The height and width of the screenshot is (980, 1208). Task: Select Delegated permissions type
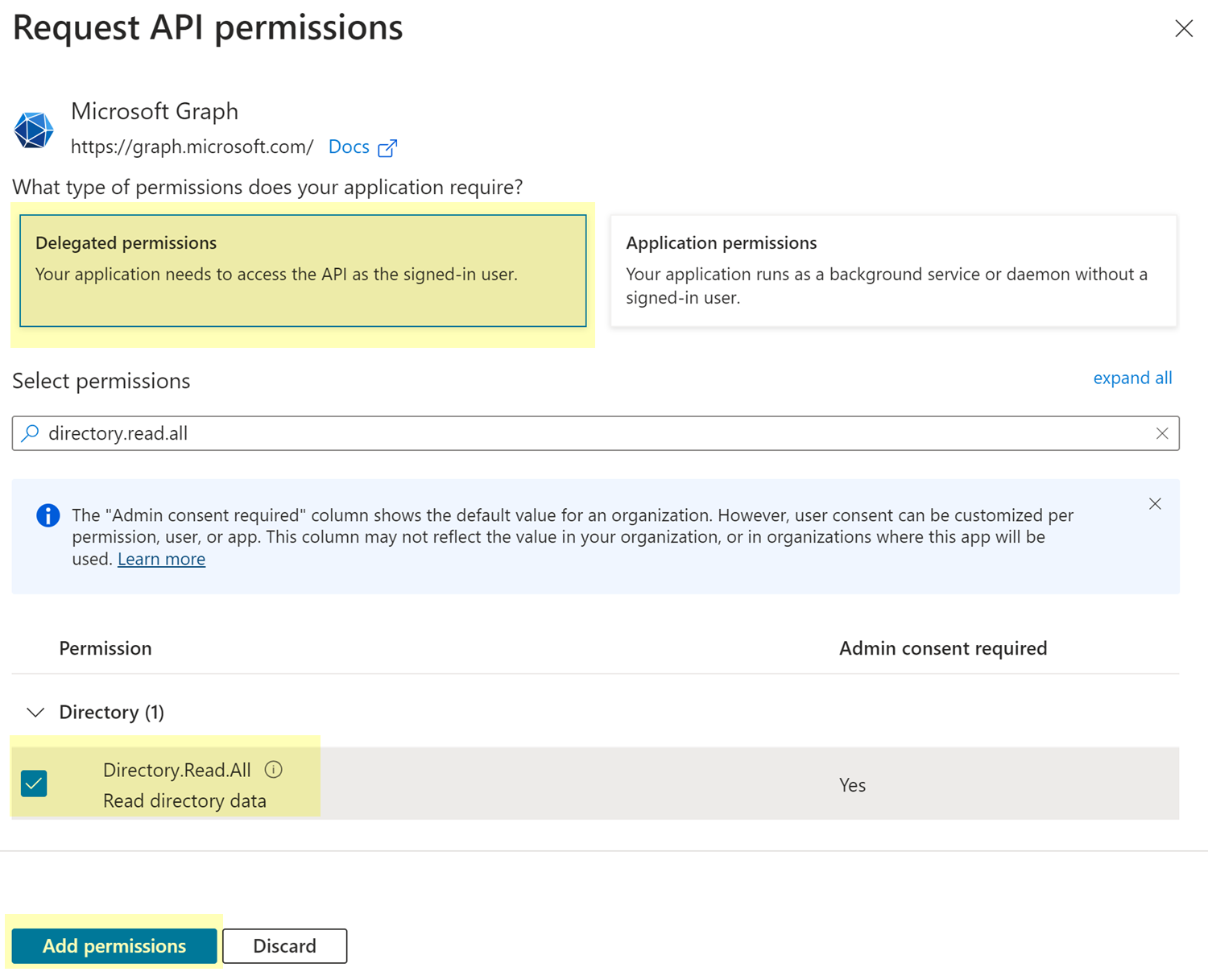click(303, 271)
